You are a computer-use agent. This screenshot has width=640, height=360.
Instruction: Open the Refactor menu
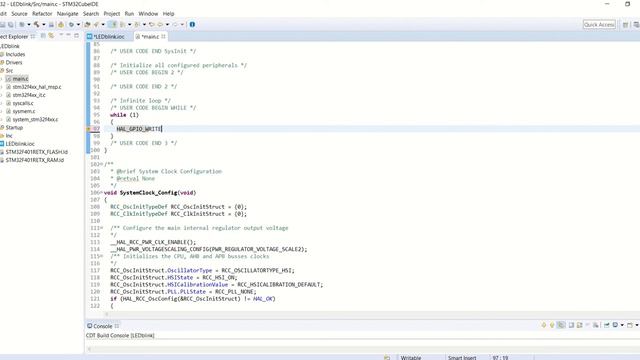pos(42,13)
